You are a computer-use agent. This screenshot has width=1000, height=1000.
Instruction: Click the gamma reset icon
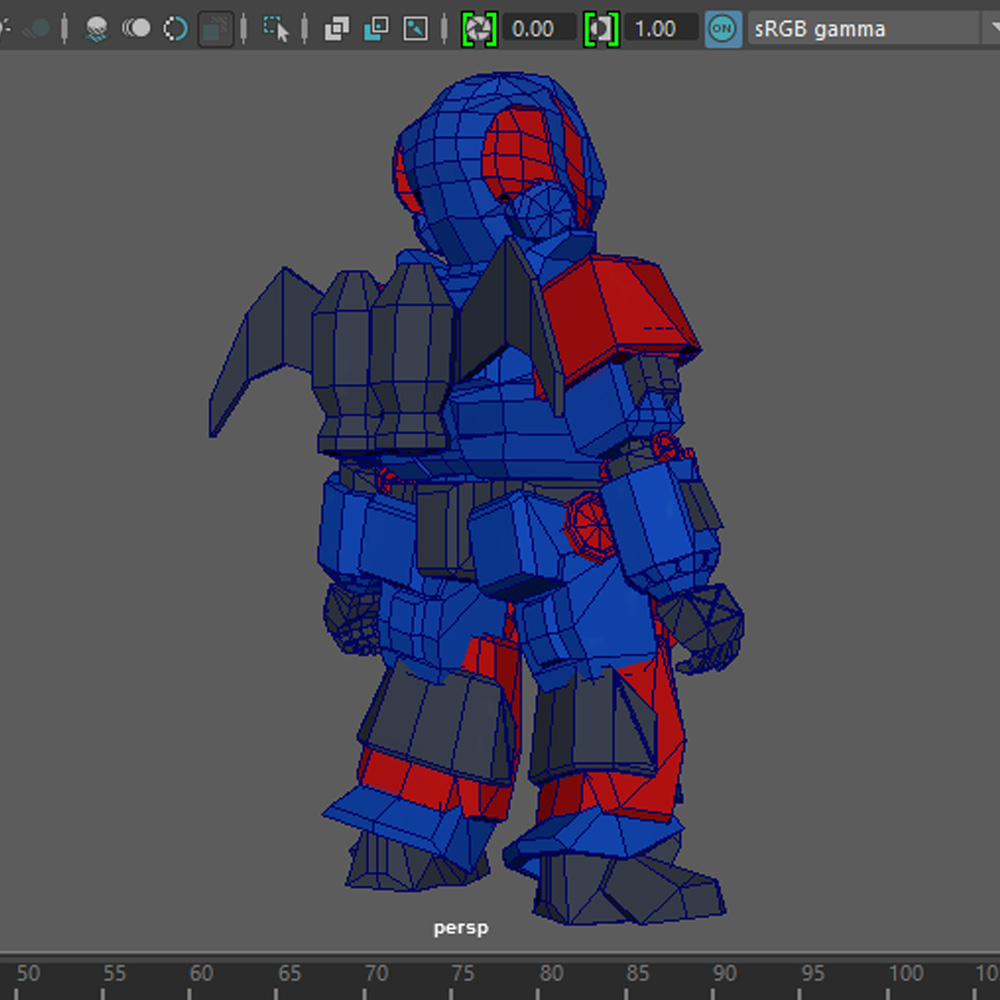click(x=601, y=28)
